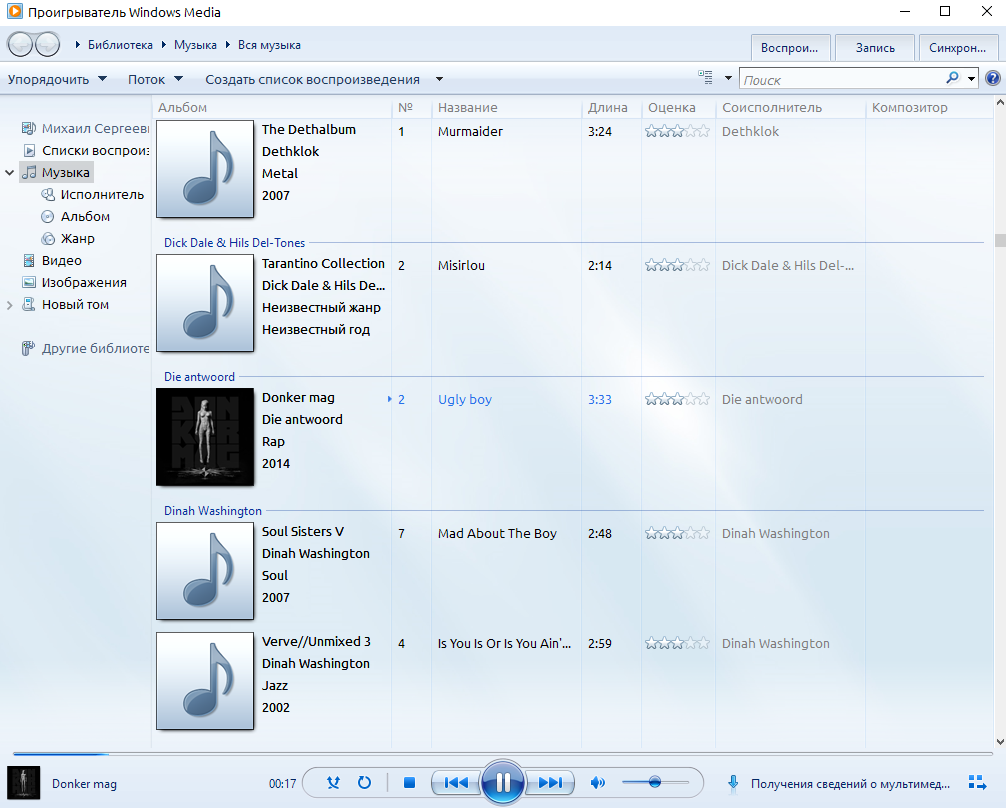Click the Библиотека breadcrumb
The height and width of the screenshot is (808, 1006).
120,45
